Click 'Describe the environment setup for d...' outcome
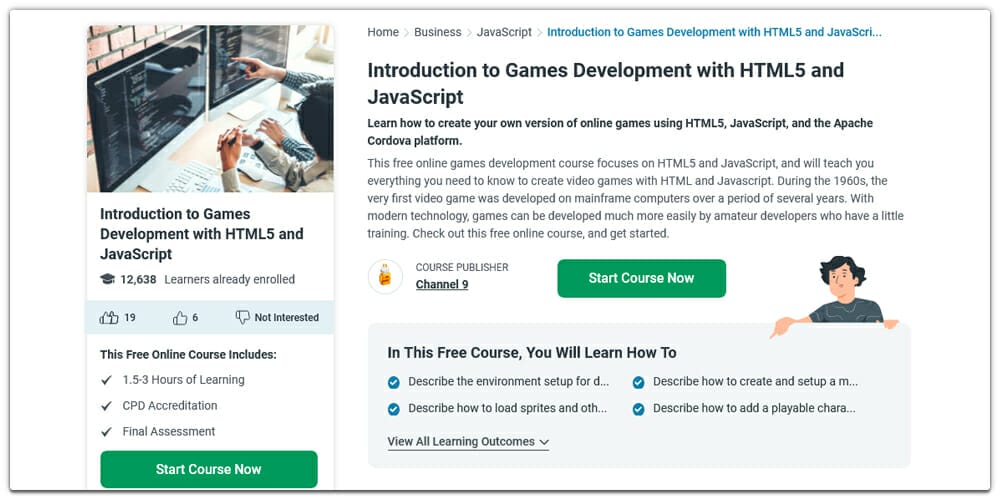The image size is (1000, 500). click(508, 382)
